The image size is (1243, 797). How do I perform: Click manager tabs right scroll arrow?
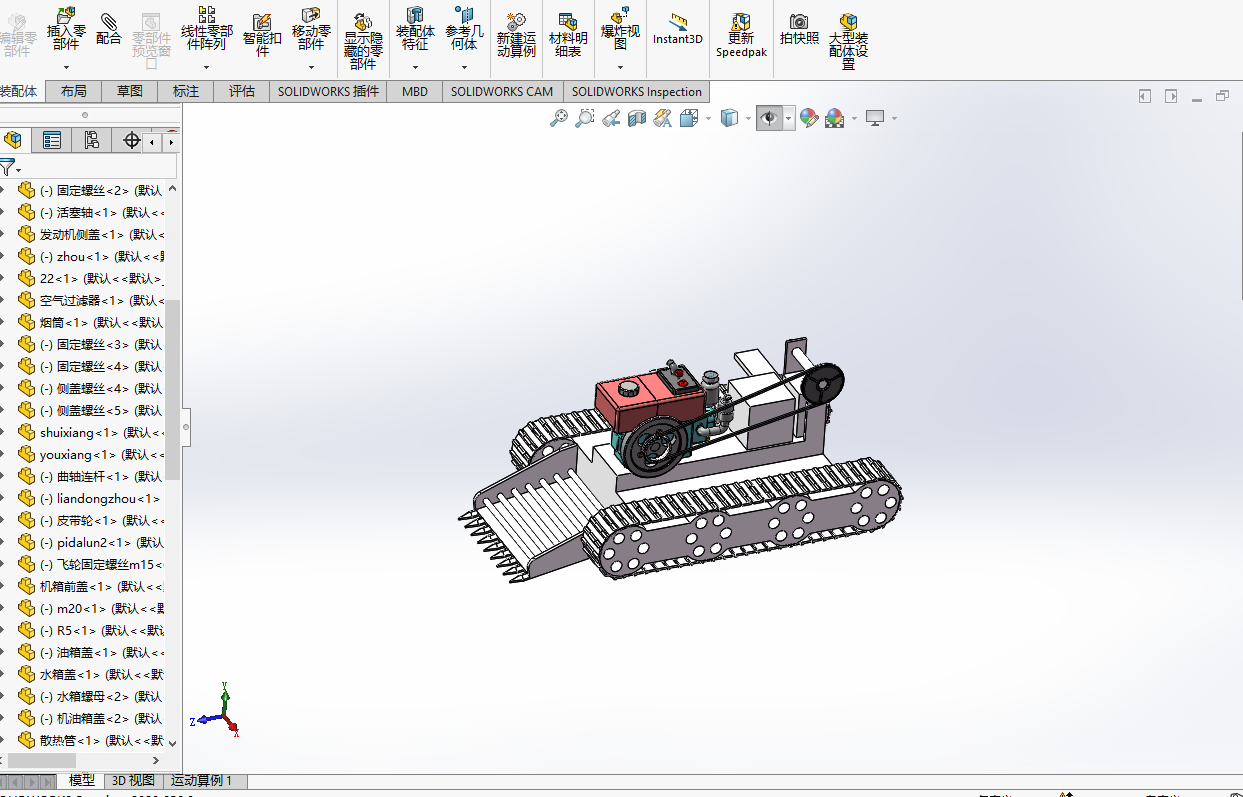(171, 142)
